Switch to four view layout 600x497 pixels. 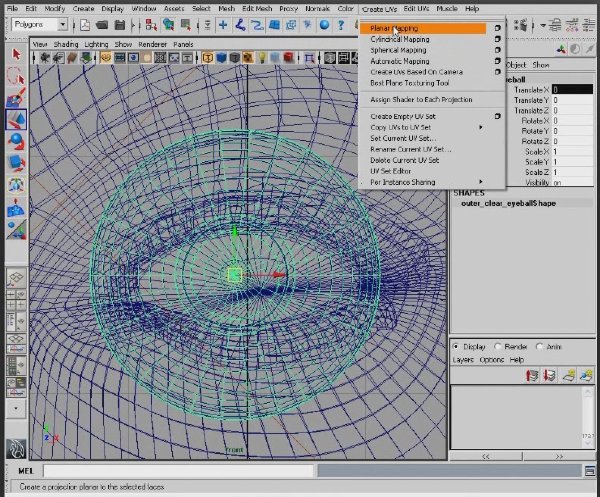[x=16, y=300]
